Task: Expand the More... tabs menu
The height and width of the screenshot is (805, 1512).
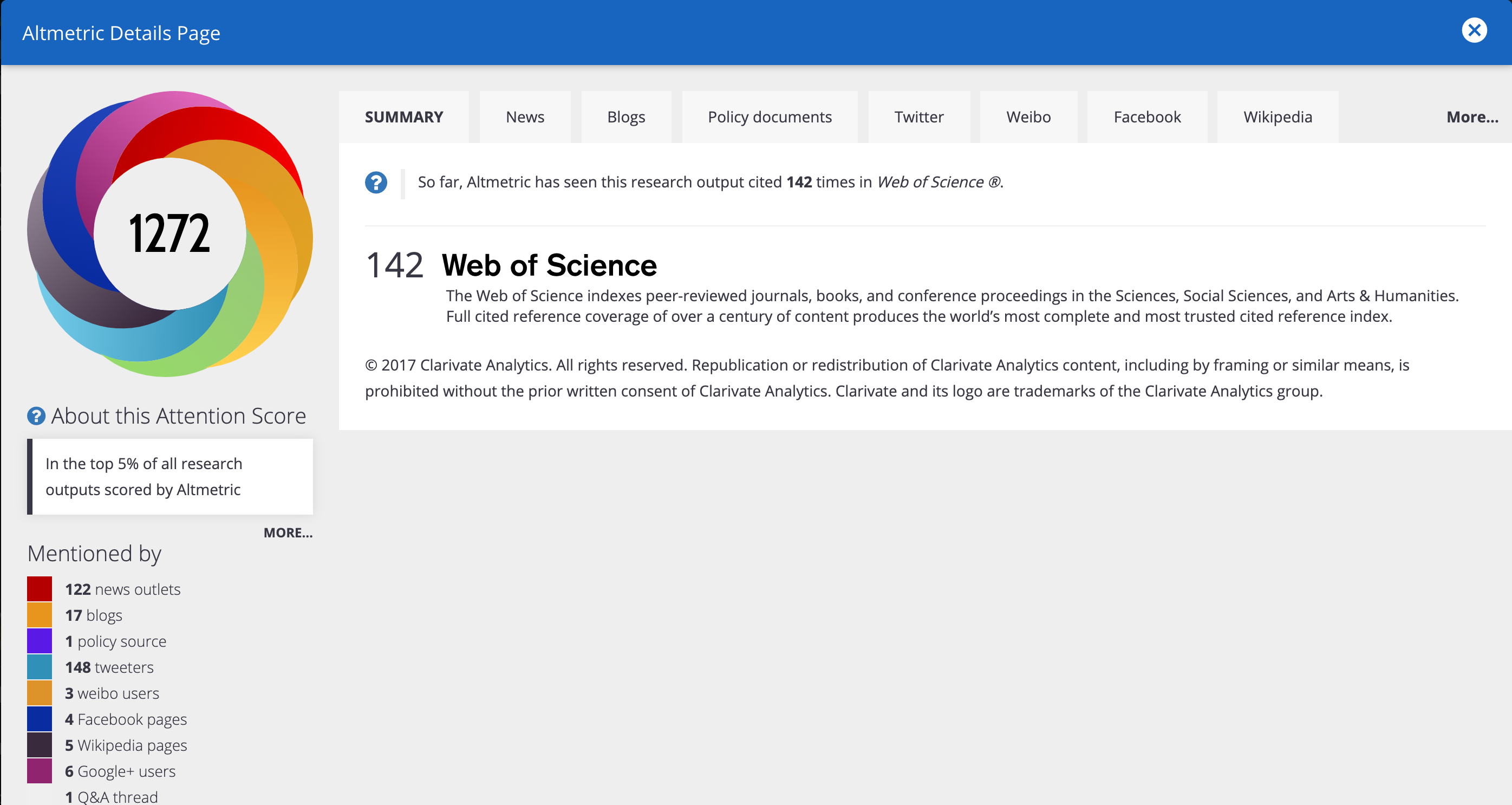Action: point(1471,117)
